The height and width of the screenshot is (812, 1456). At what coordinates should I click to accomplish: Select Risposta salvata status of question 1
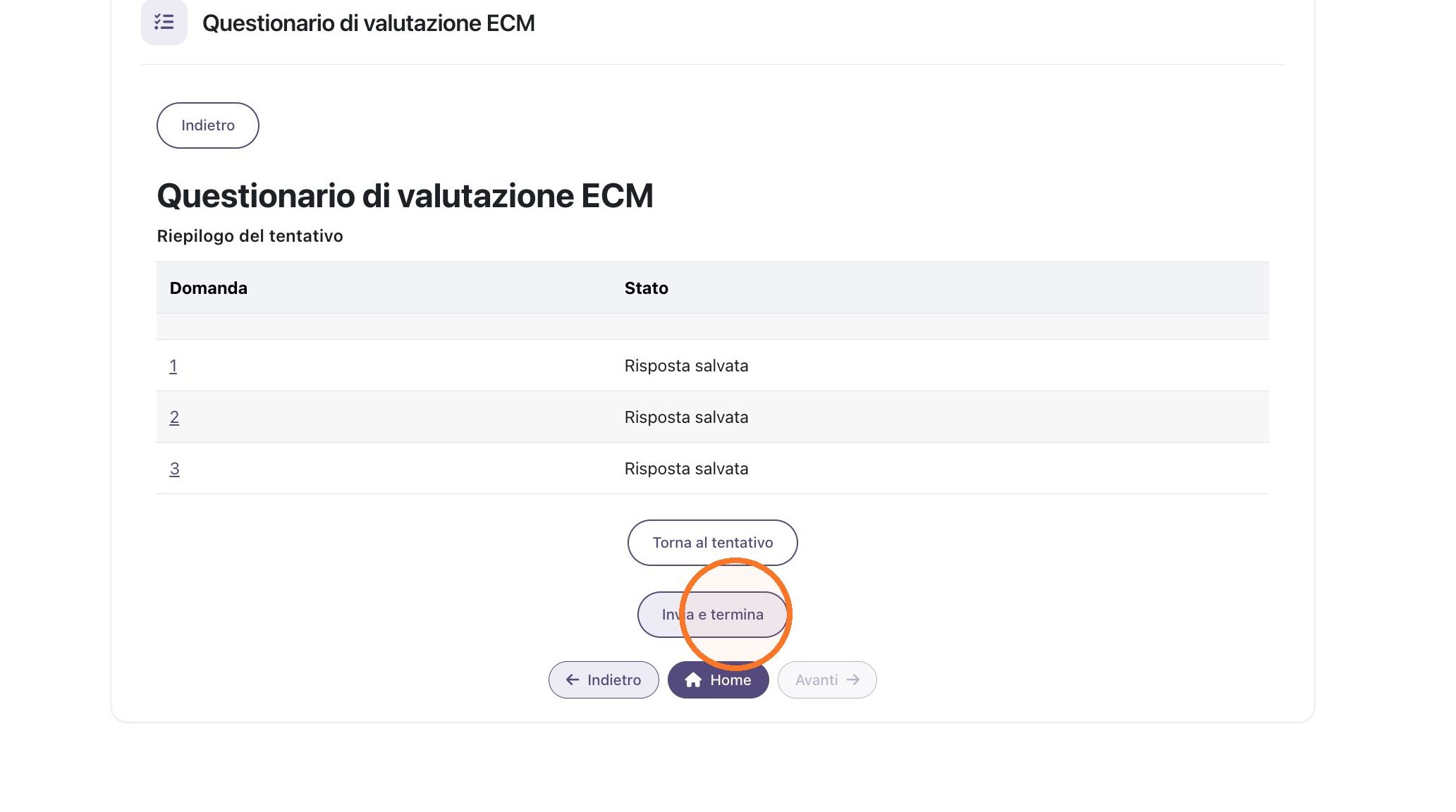tap(686, 366)
